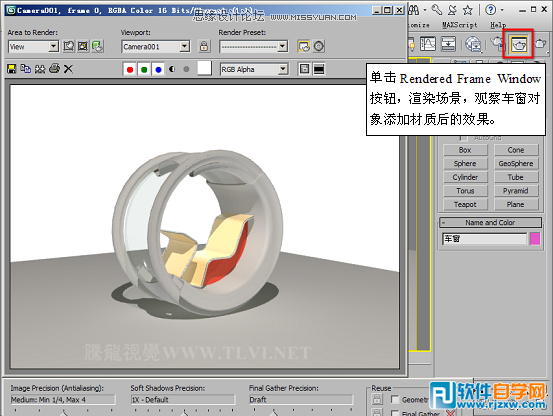
Task: Click the Pyramid primitive button
Action: [516, 191]
